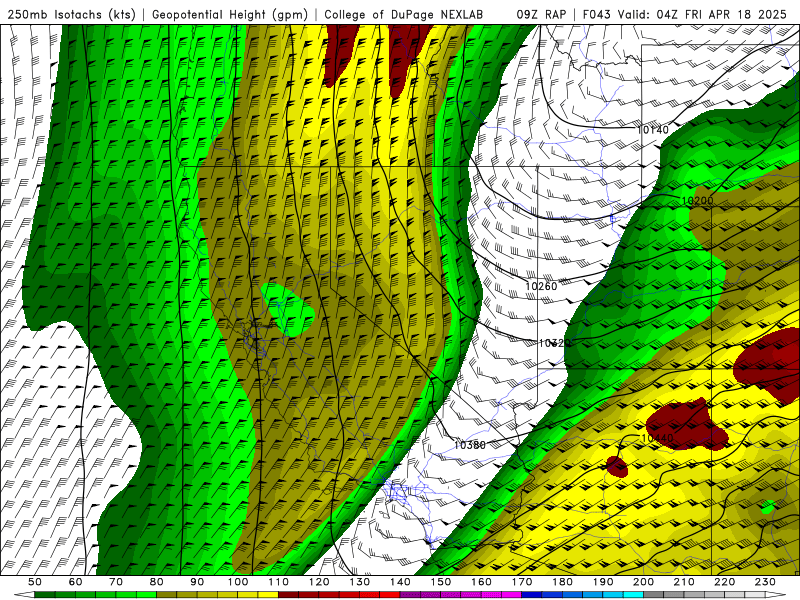
Task: Click the 10320 height contour label
Action: pyautogui.click(x=555, y=343)
